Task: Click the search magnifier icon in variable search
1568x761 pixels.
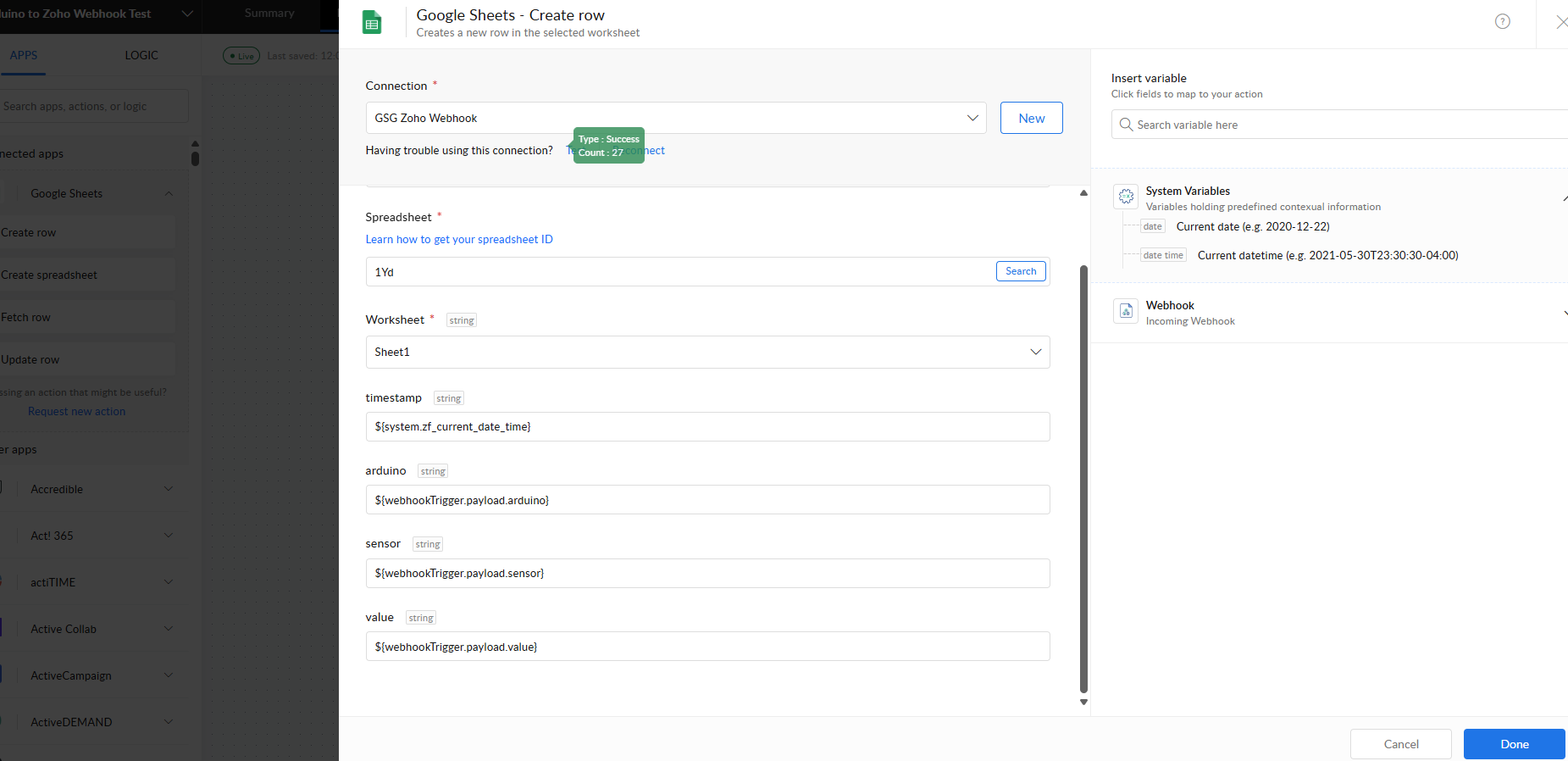Action: (1126, 125)
